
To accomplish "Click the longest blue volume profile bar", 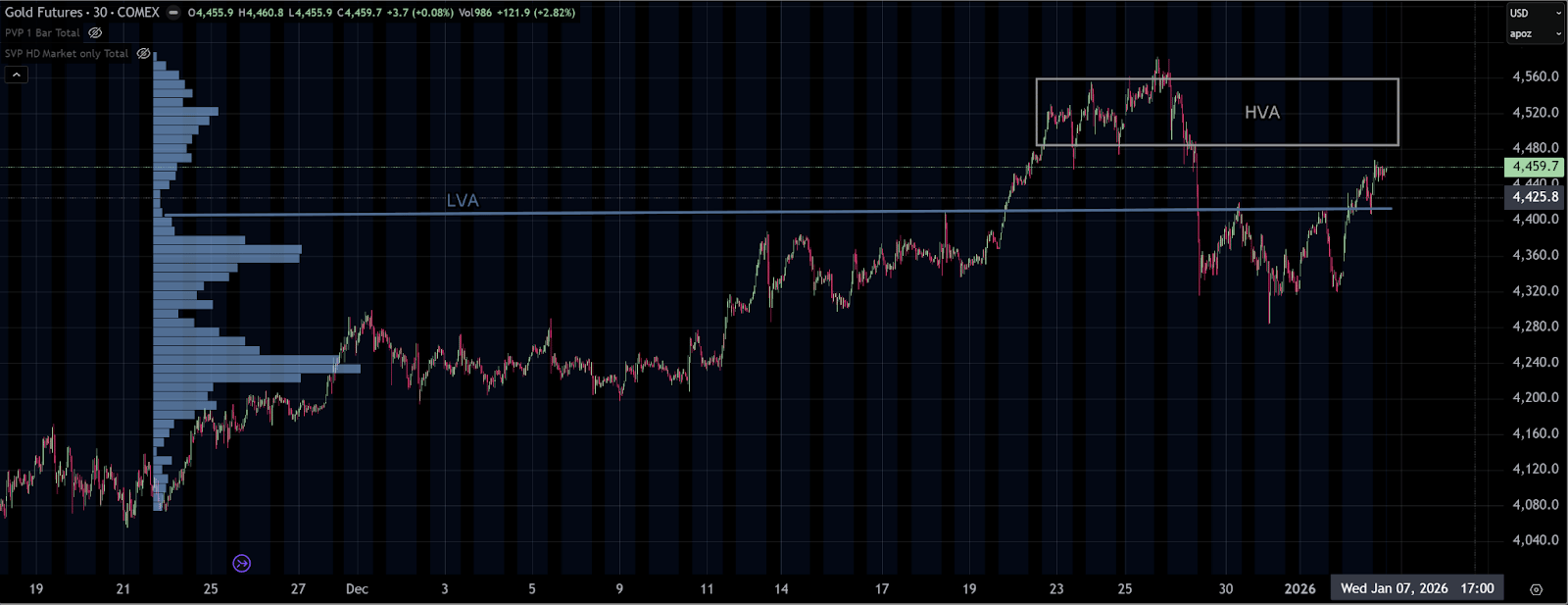I will pyautogui.click(x=257, y=369).
